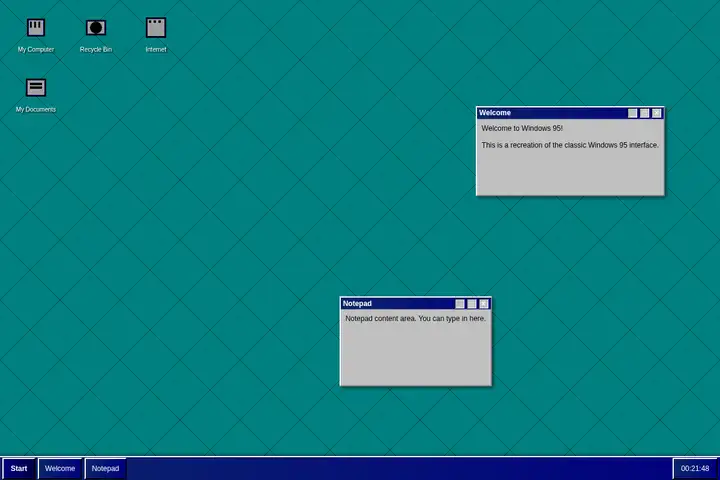720x480 pixels.
Task: Open the Internet desktop icon
Action: (x=156, y=35)
